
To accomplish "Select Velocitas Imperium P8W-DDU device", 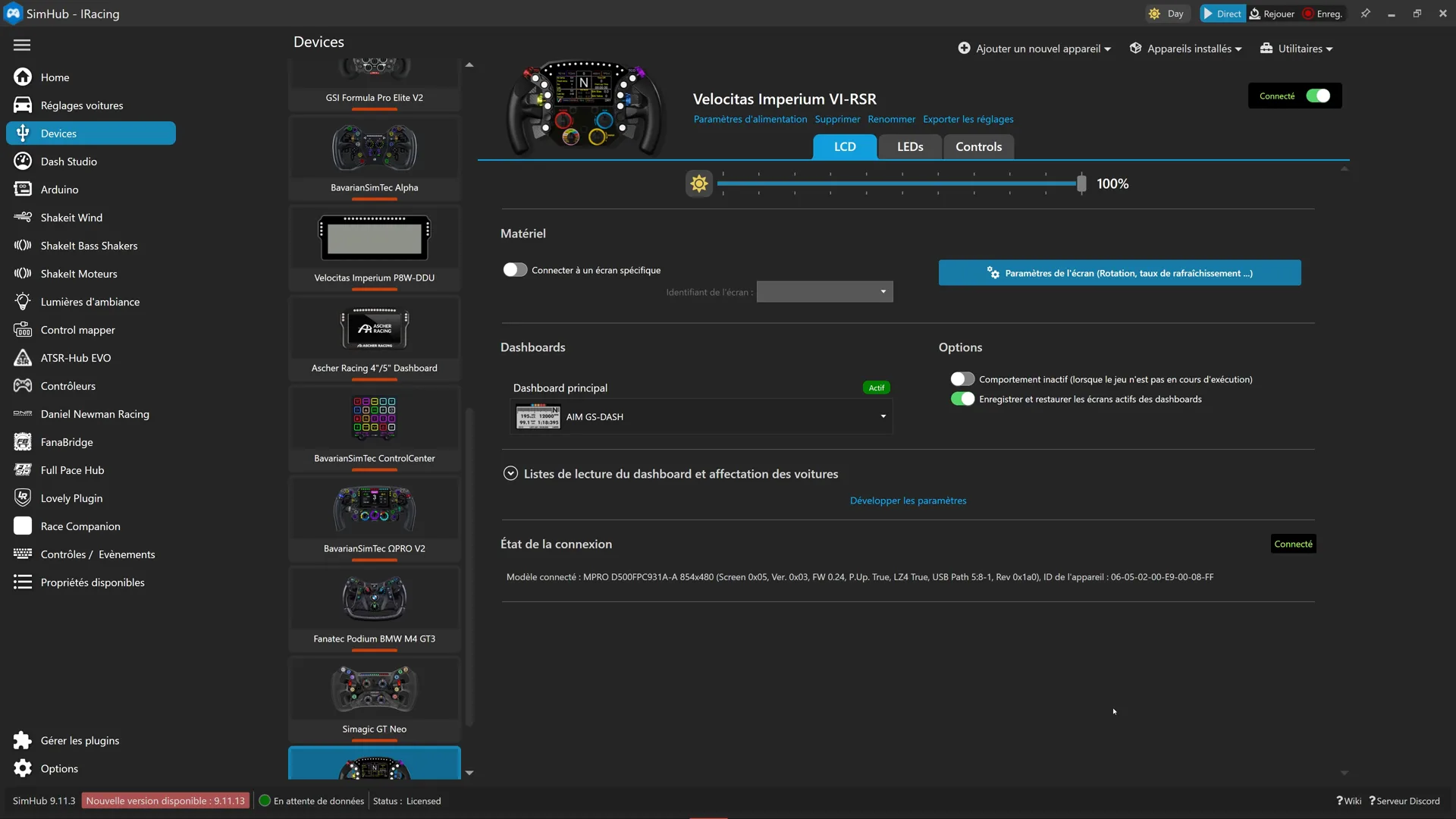I will pos(375,249).
